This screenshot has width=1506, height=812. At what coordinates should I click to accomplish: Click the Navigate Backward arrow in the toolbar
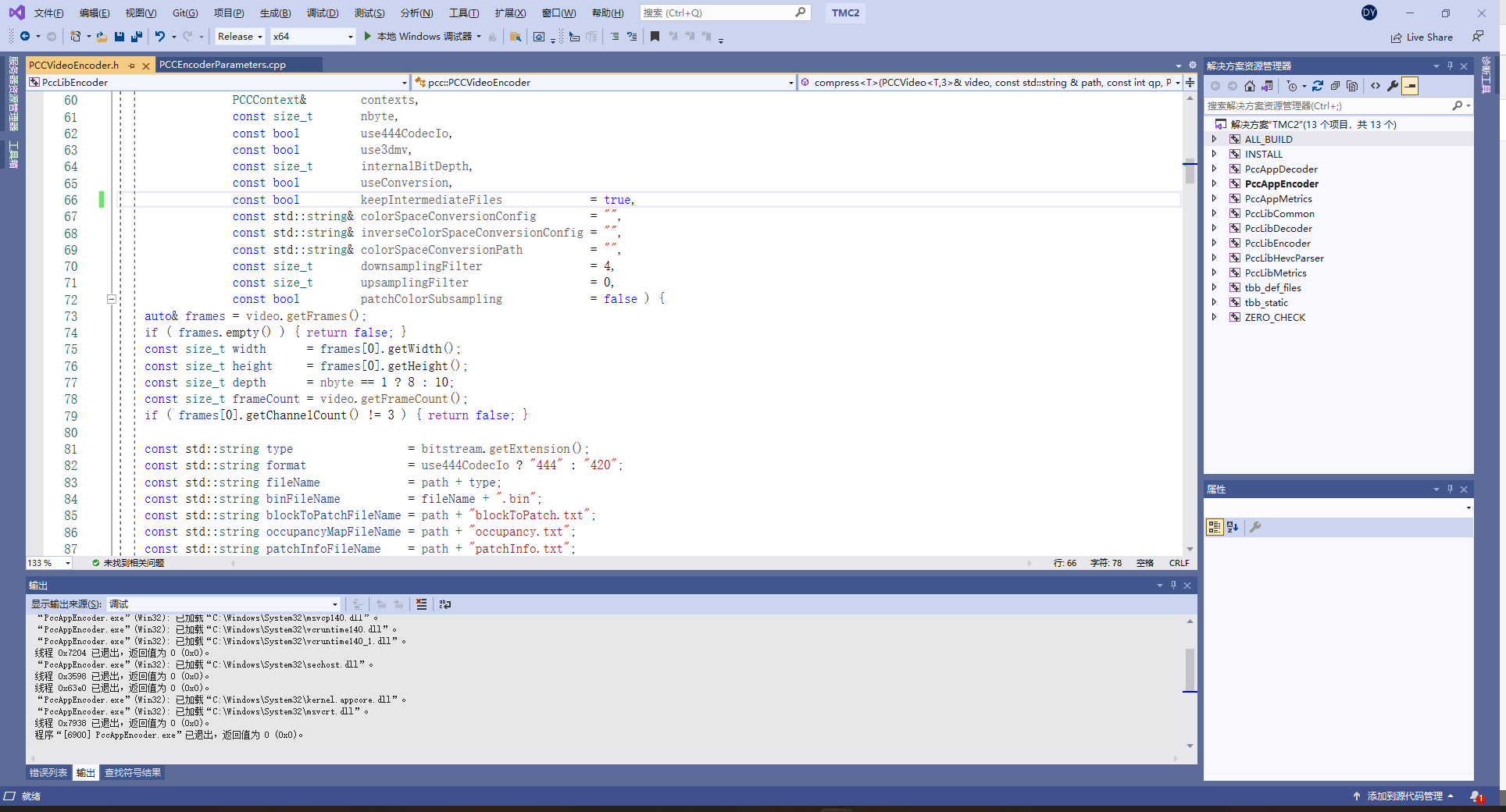[25, 37]
